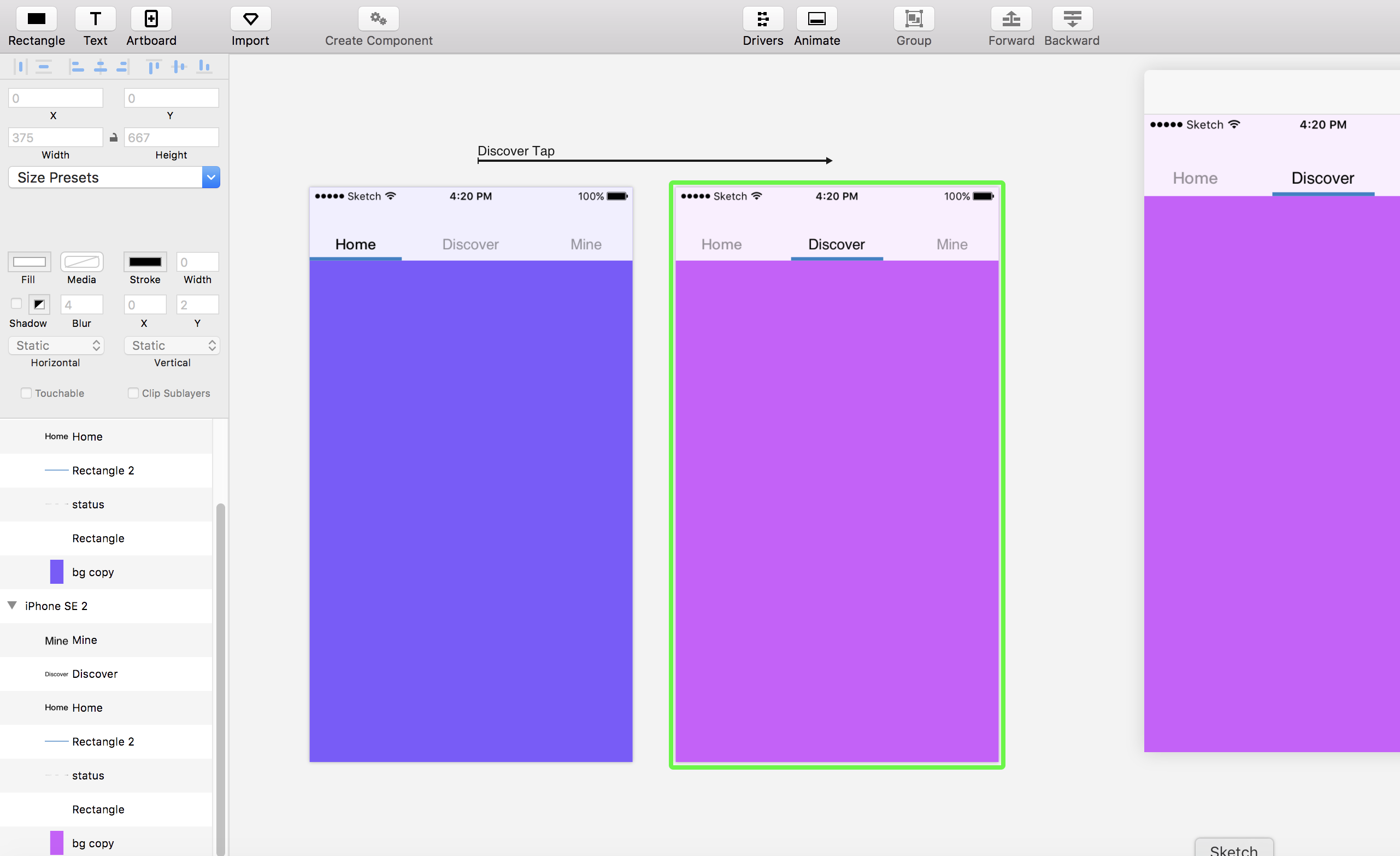Select the iPhone SE 2 artboard row
Screen dimensions: 1400x856
(106, 606)
